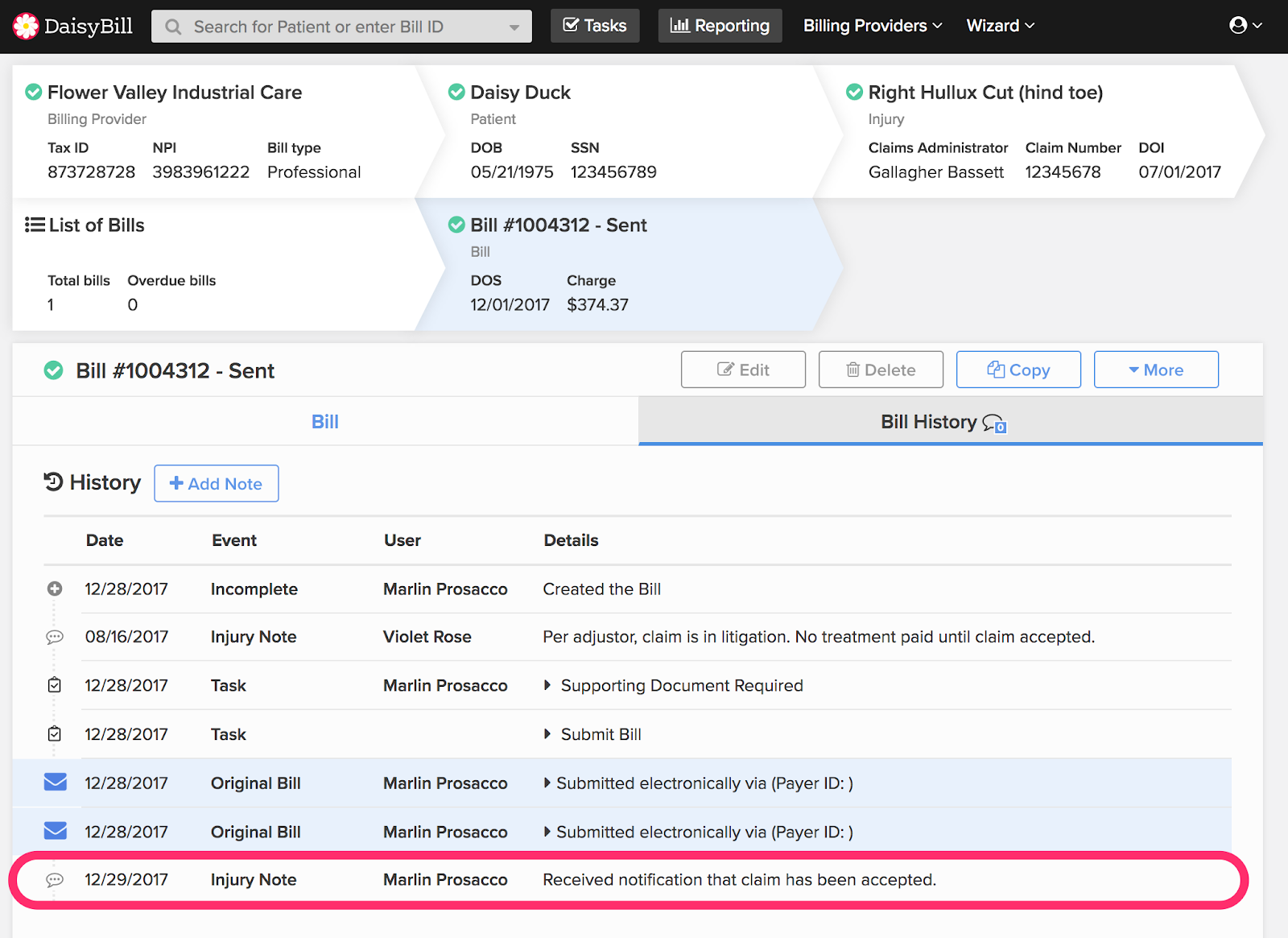Screen dimensions: 1288x938
Task: Click the task icon for Submit Bill
Action: pyautogui.click(x=55, y=733)
